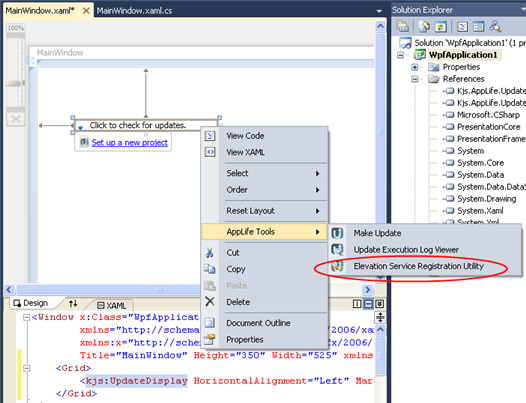Expand the Properties folder node
Viewport: 526px width, 403px height.
[x=415, y=67]
